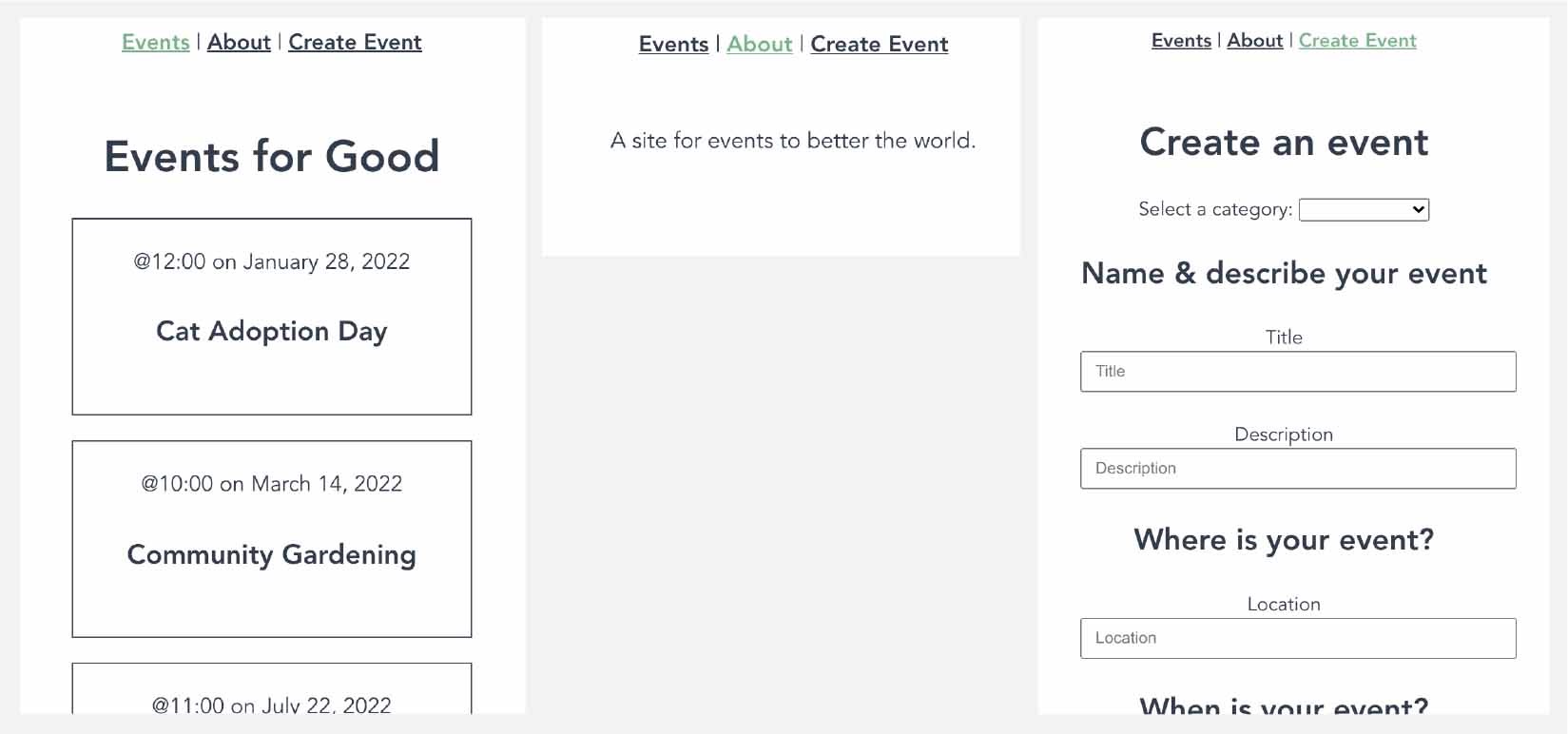The height and width of the screenshot is (734, 1568).
Task: Click into the Location input field
Action: [x=1298, y=639]
